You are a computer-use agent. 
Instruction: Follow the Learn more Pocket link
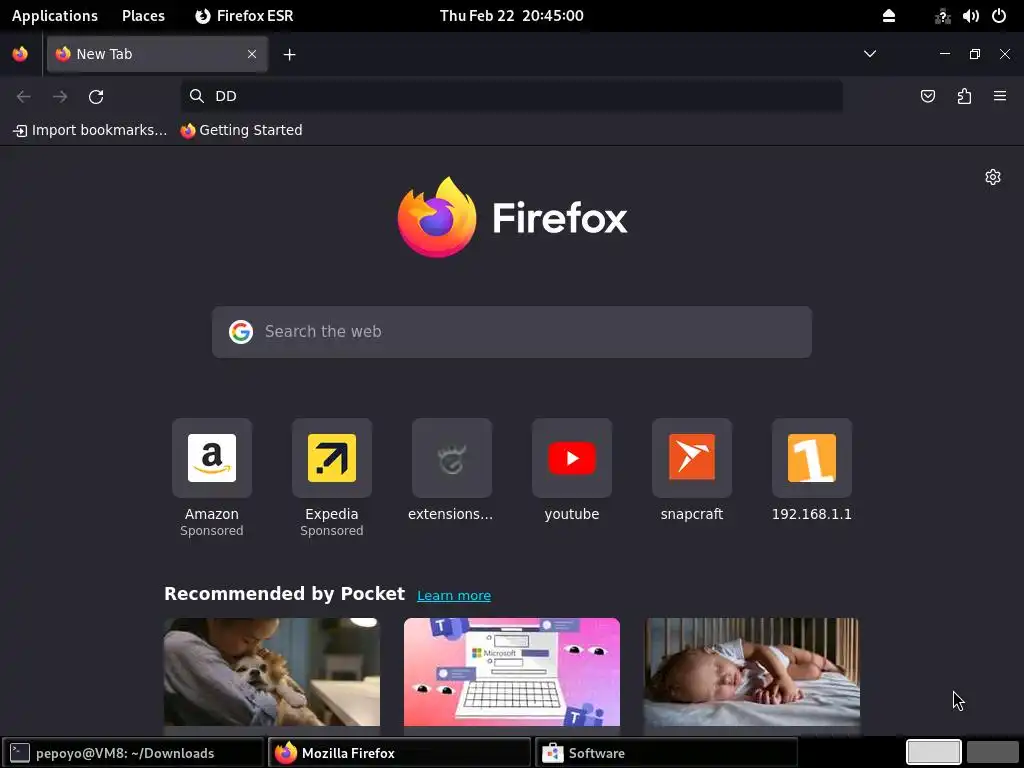tap(454, 596)
